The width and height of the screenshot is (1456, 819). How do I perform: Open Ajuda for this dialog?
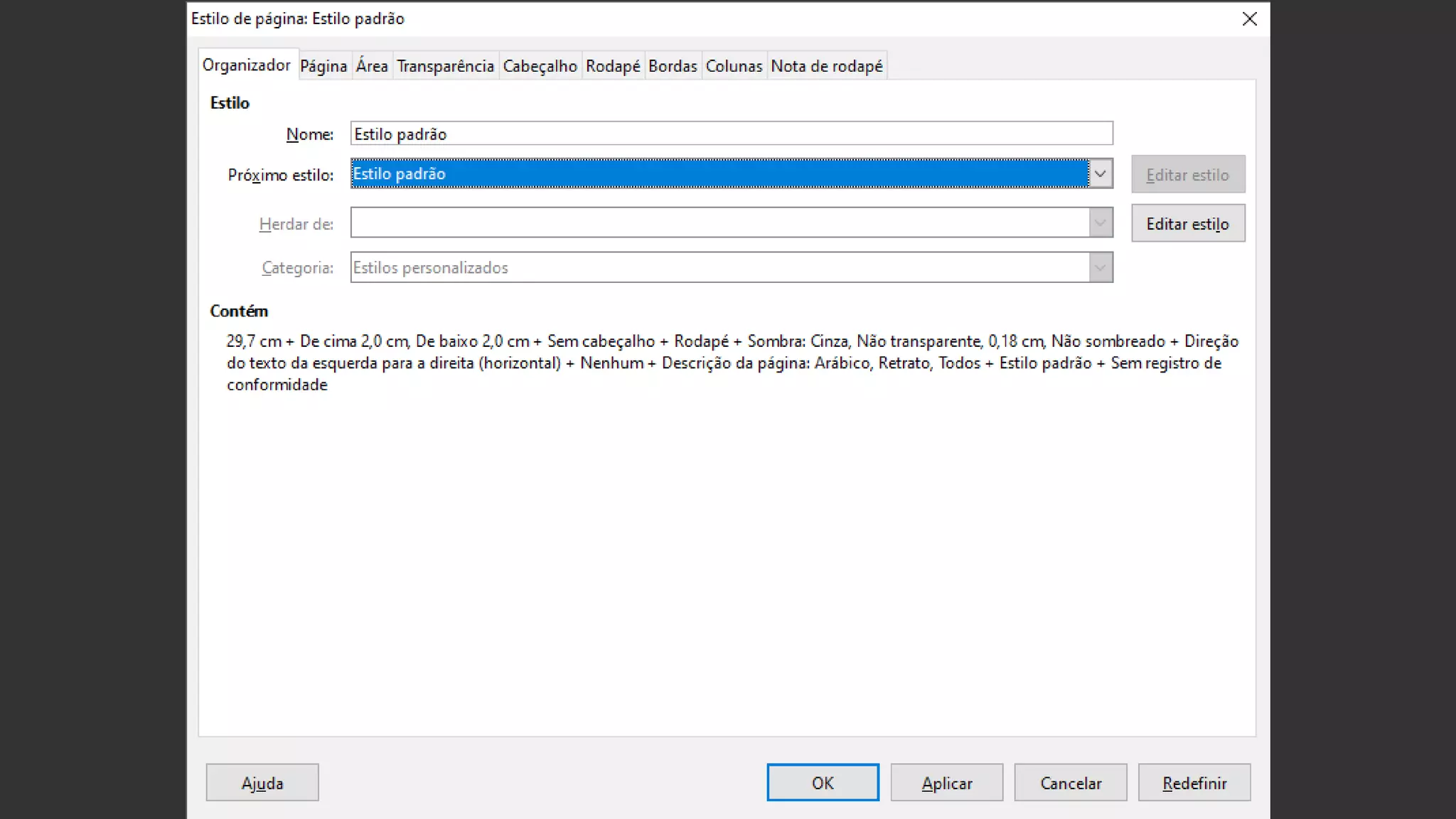pyautogui.click(x=262, y=783)
